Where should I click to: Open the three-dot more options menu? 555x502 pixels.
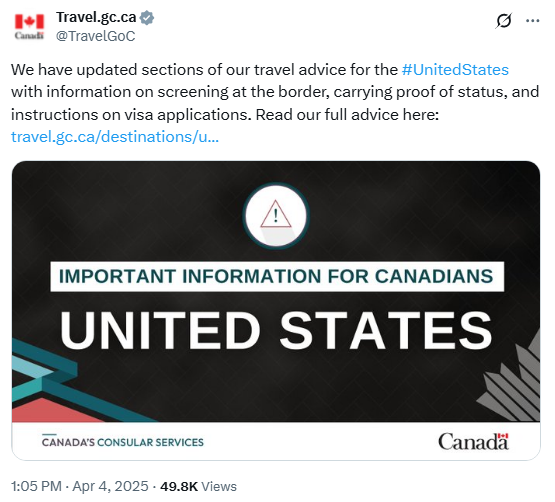point(532,21)
